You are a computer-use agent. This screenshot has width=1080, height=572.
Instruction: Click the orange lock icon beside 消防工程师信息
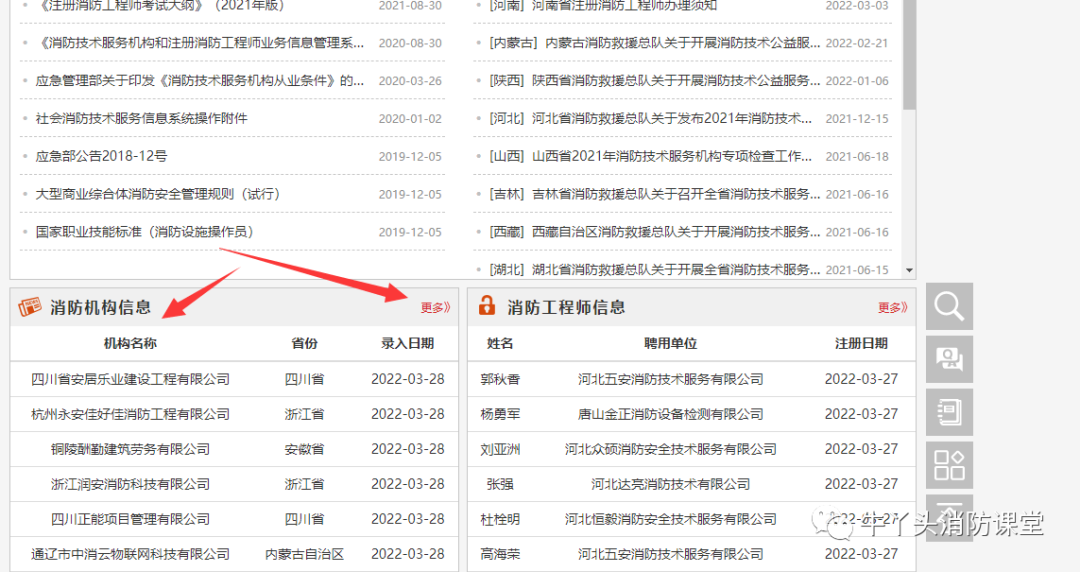[487, 305]
